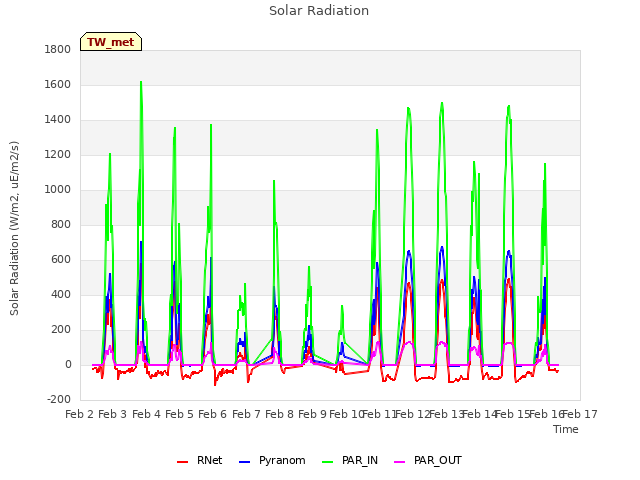
Task: Click the 400 y-axis tick label
Action: [x=61, y=295]
